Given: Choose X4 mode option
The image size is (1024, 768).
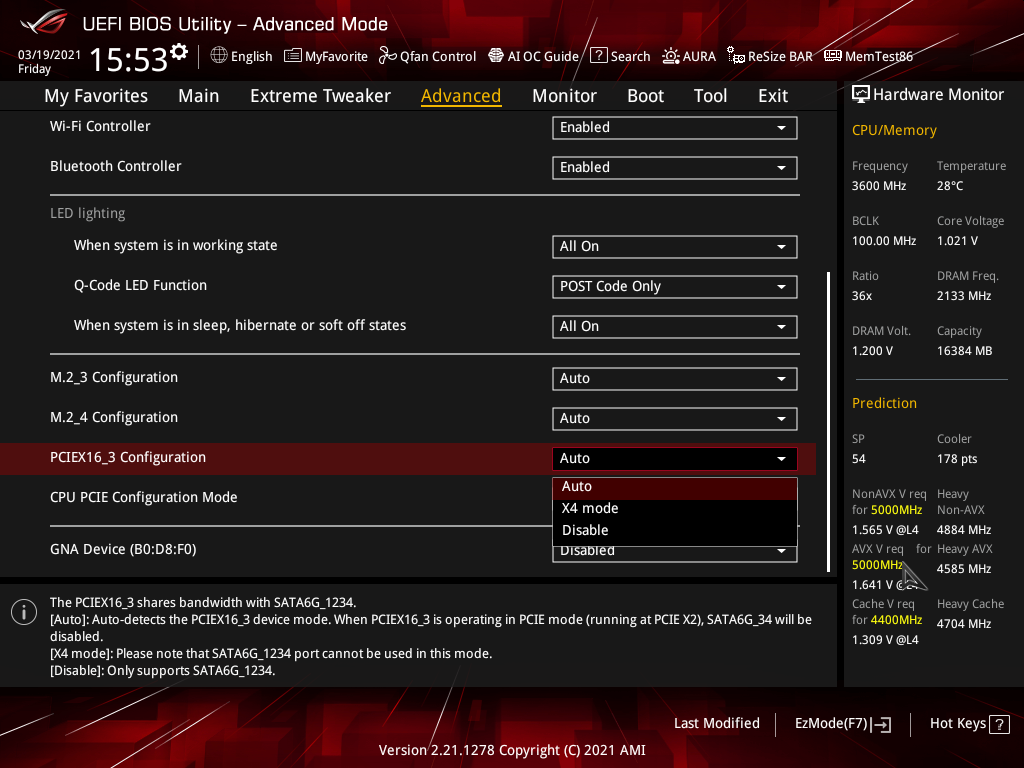Looking at the screenshot, I should tap(675, 508).
